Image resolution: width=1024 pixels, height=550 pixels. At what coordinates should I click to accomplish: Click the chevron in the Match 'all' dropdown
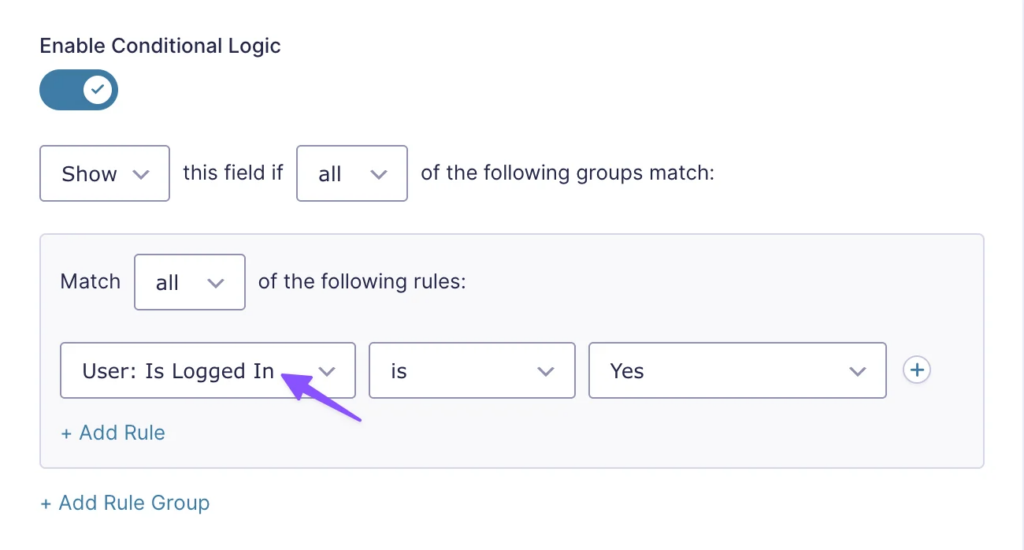[x=216, y=283]
